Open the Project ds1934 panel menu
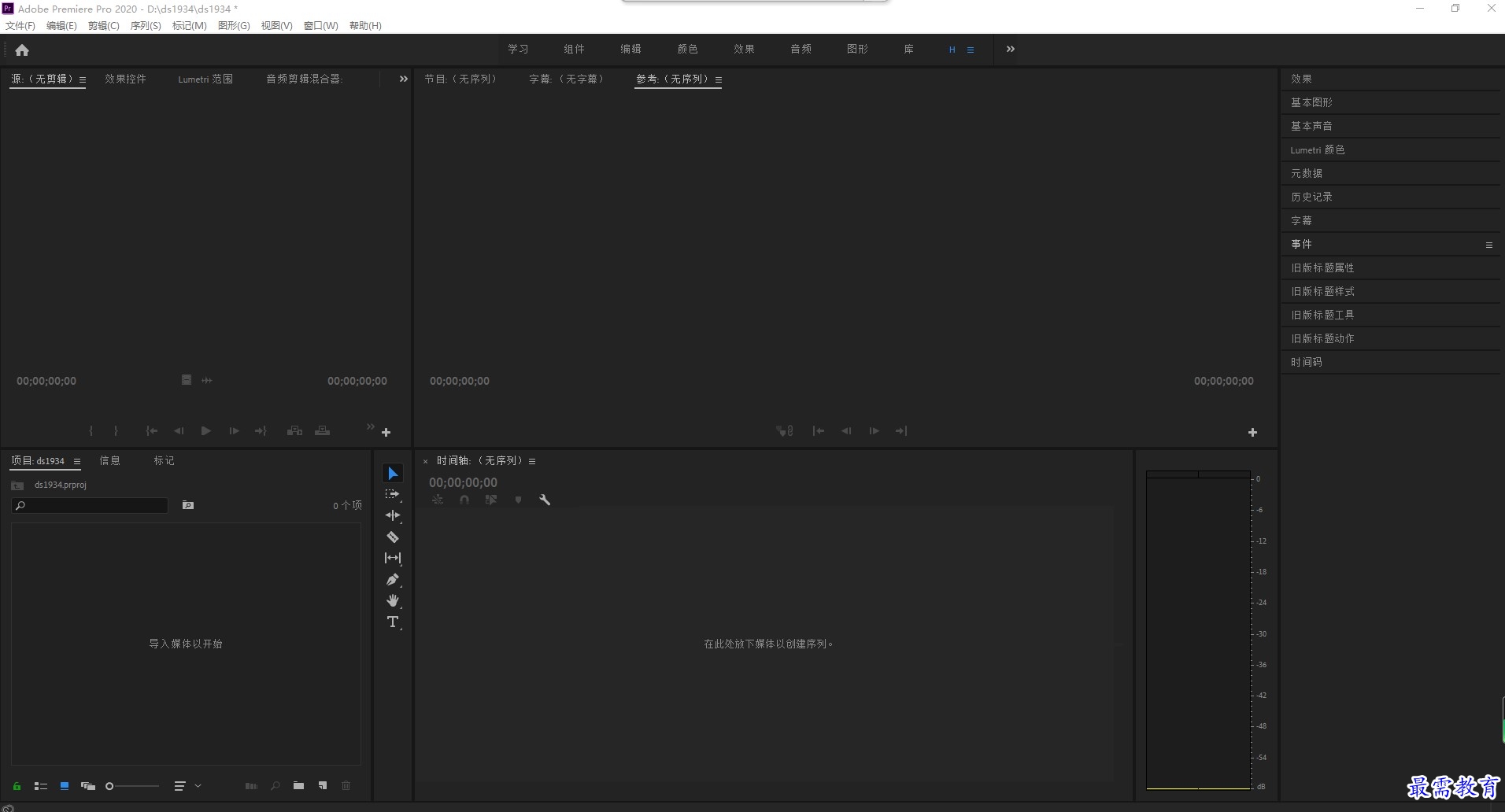 coord(77,462)
